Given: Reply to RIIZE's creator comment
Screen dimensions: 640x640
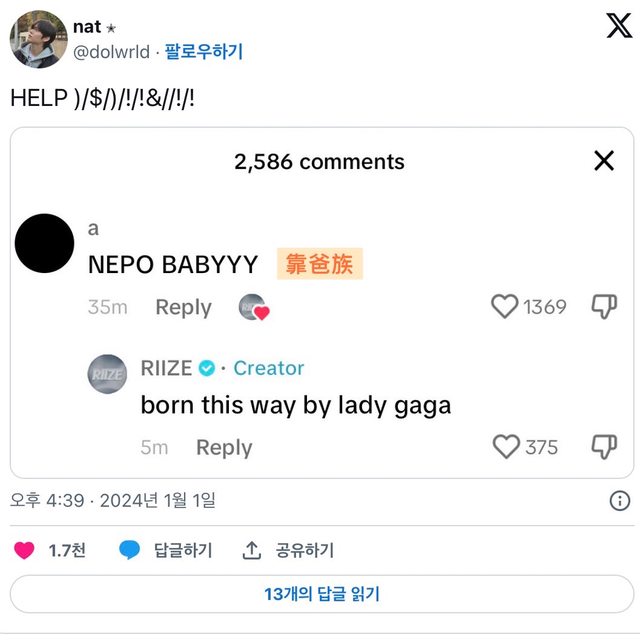Looking at the screenshot, I should [224, 447].
